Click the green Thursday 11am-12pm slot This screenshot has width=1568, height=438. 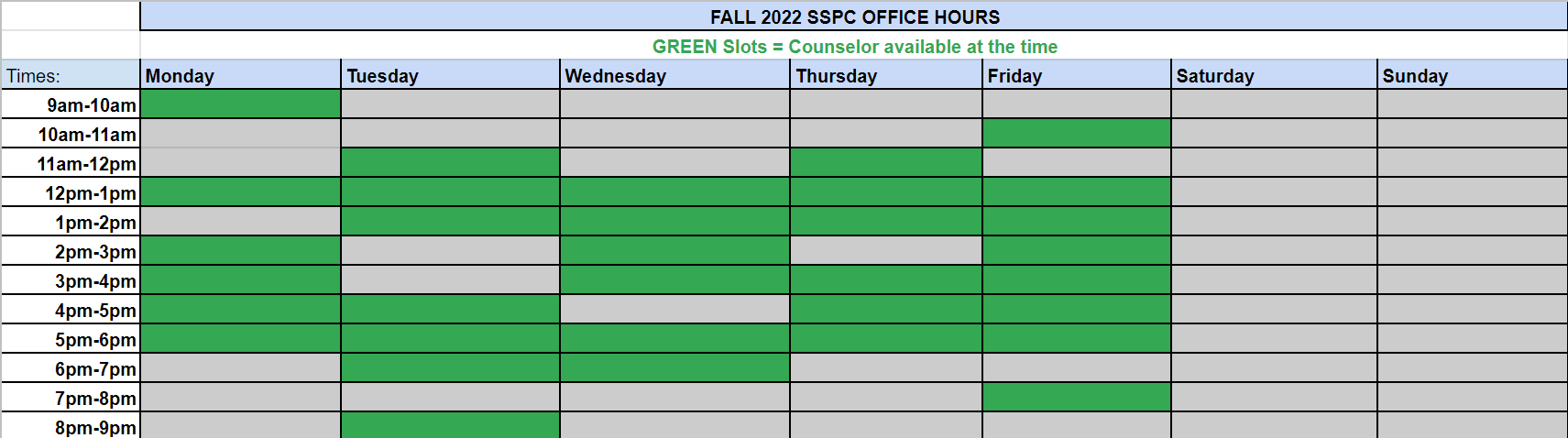[x=885, y=163]
